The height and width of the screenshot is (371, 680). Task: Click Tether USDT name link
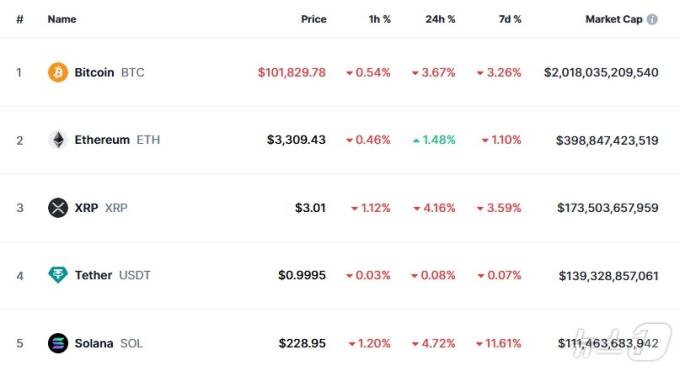click(112, 275)
